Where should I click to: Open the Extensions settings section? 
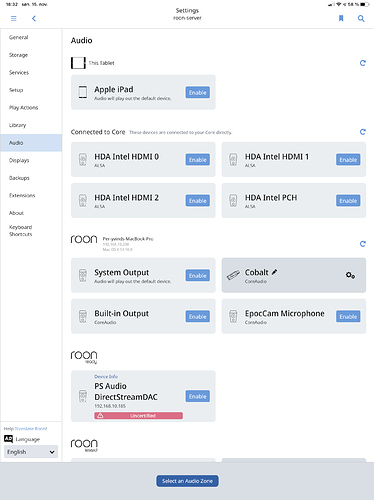(22, 195)
